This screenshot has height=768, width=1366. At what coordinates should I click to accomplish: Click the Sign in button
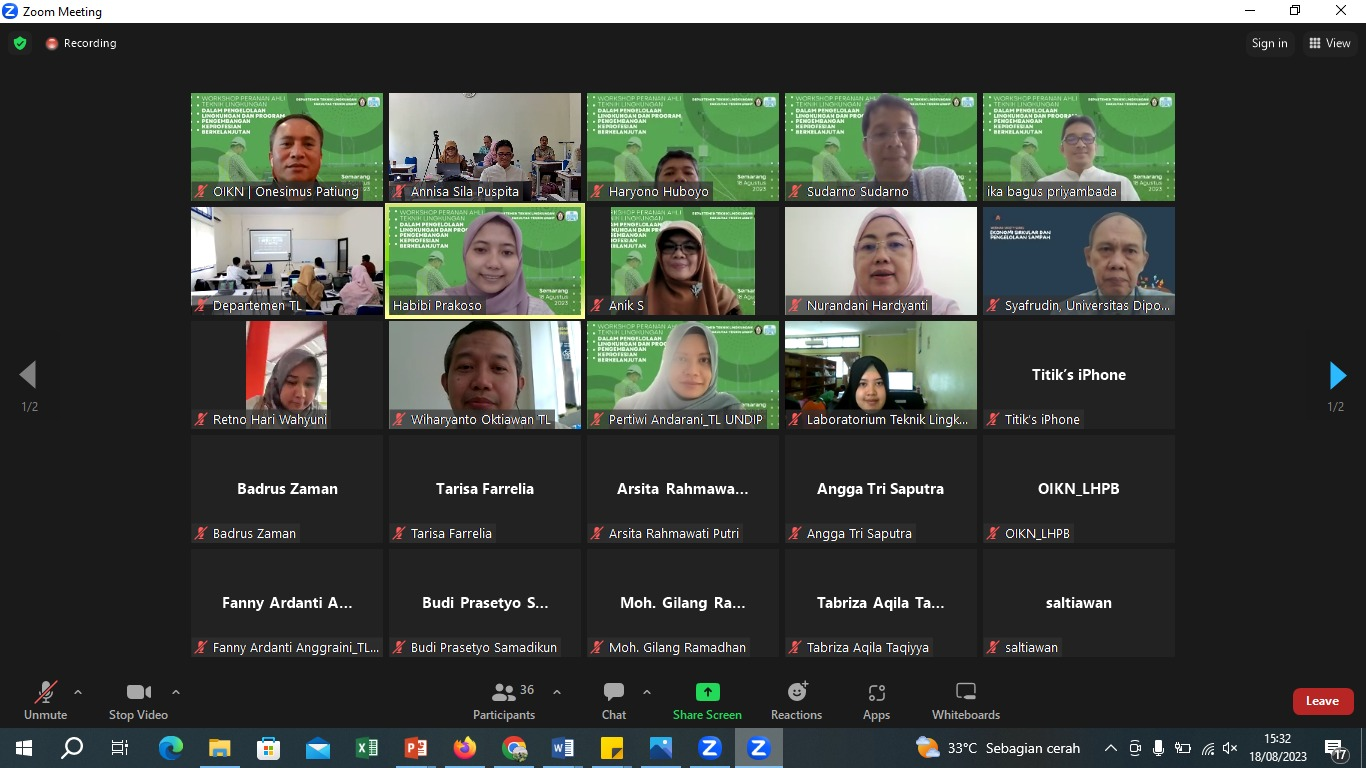click(x=1269, y=43)
